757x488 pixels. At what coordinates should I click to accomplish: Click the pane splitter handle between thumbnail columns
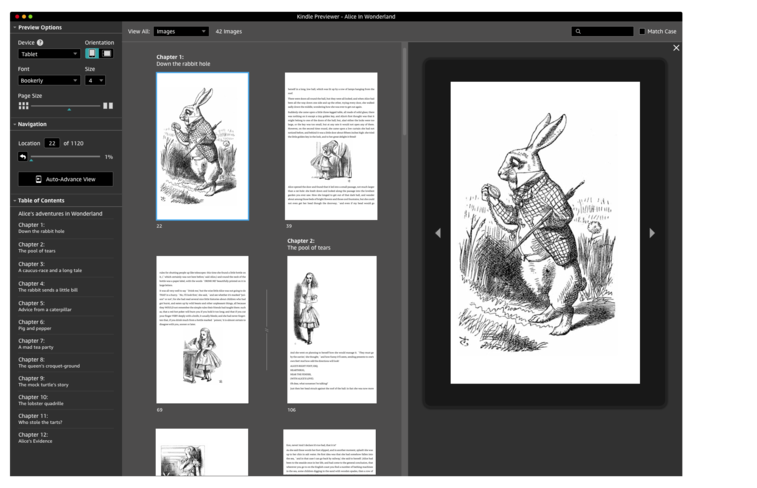(x=266, y=330)
